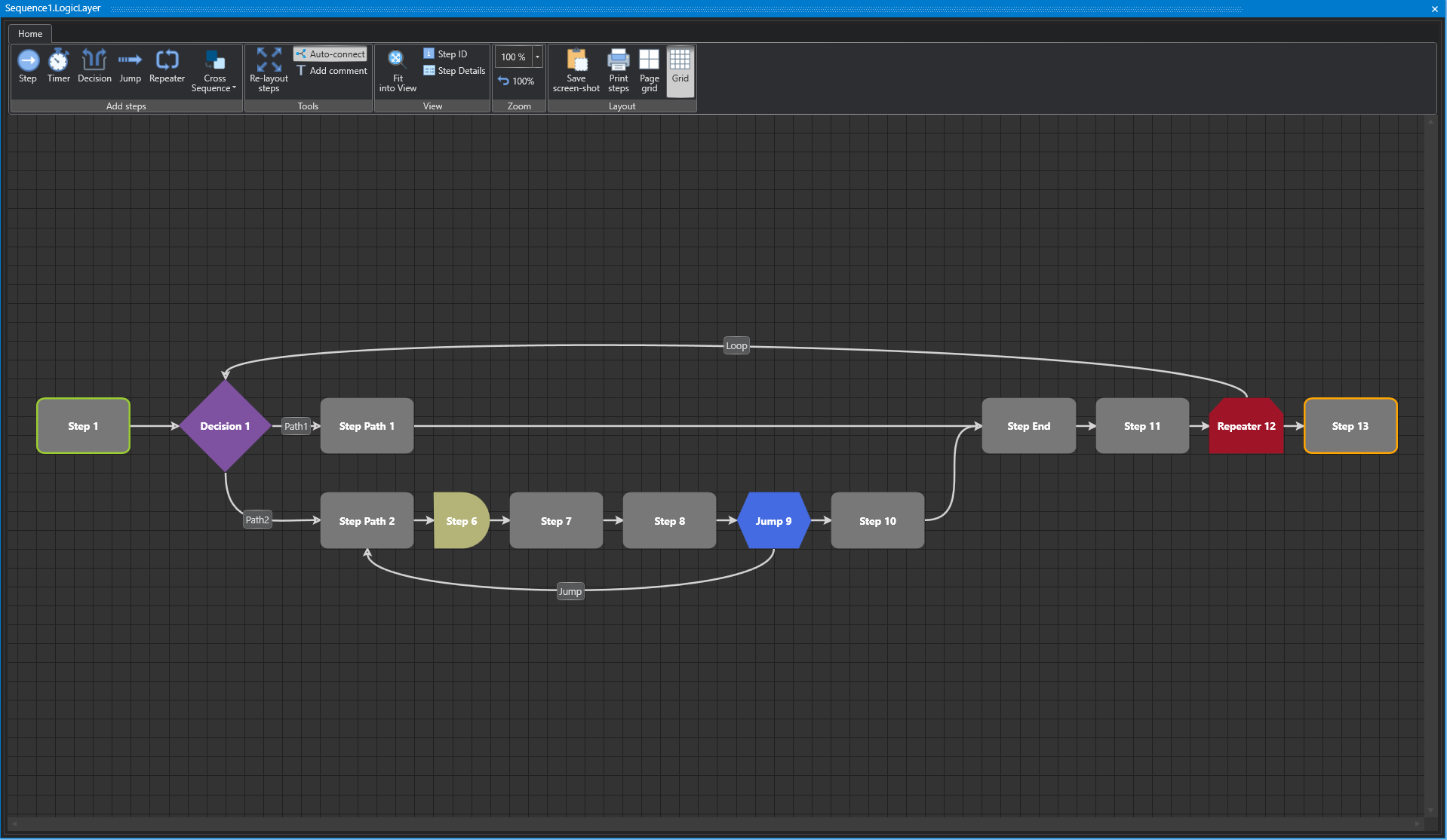
Task: Select the Step 11 node
Action: pyautogui.click(x=1142, y=426)
